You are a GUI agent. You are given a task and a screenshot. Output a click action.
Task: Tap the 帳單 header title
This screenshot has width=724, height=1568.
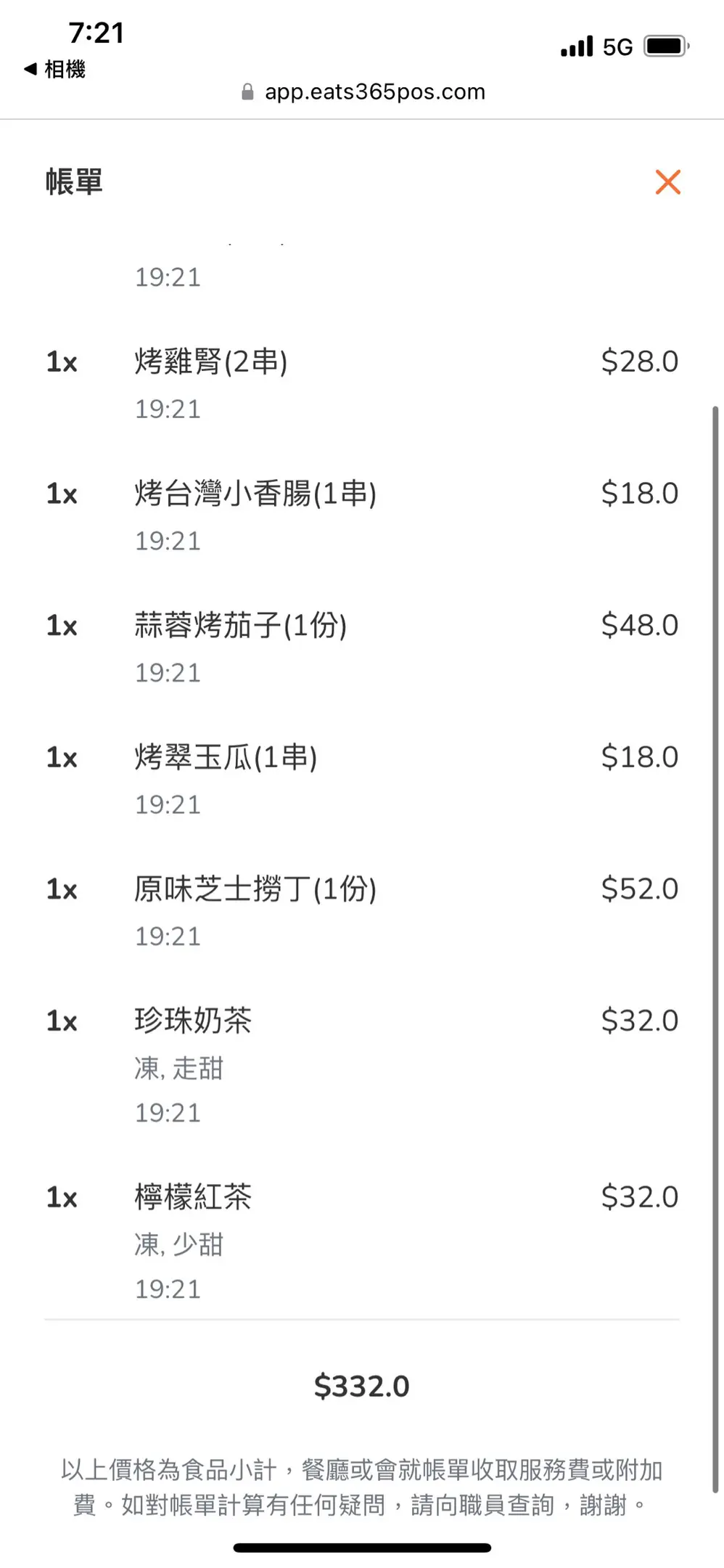(x=74, y=181)
